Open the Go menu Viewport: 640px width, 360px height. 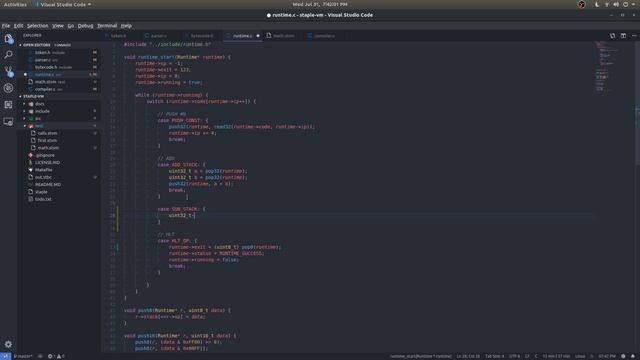tap(71, 26)
